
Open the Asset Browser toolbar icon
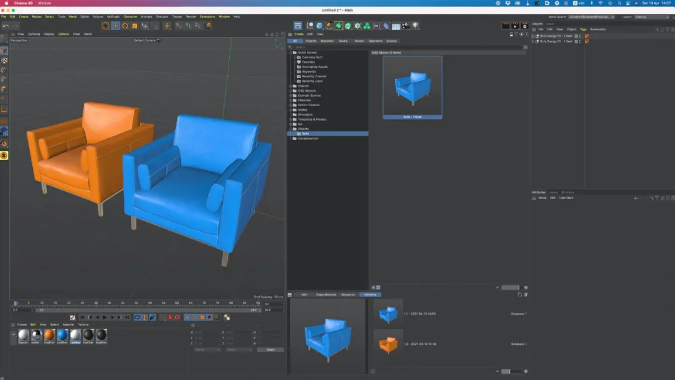click(x=297, y=26)
